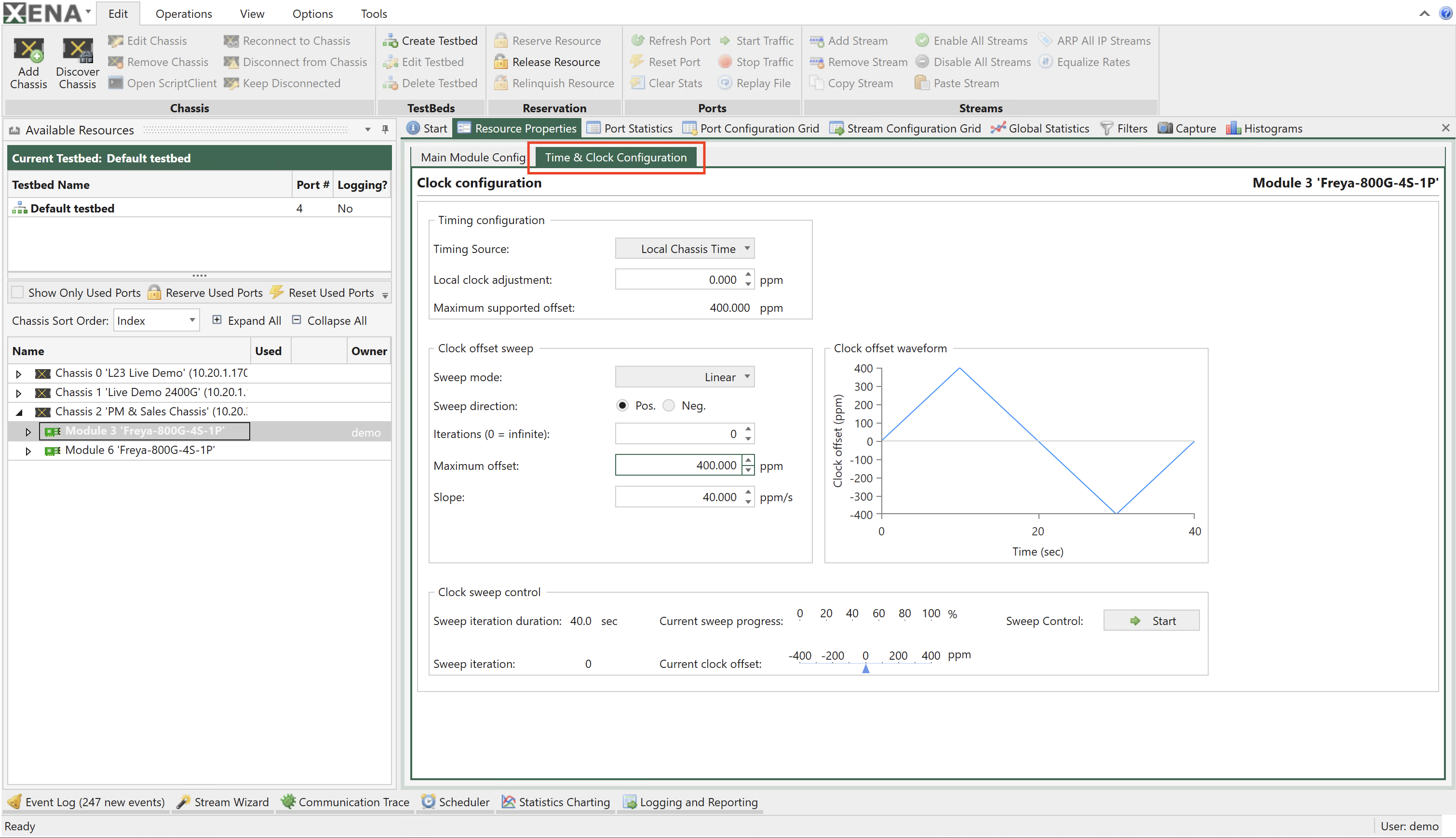Collapse Chassis 2 'PM & Sales Chassis'

click(18, 412)
